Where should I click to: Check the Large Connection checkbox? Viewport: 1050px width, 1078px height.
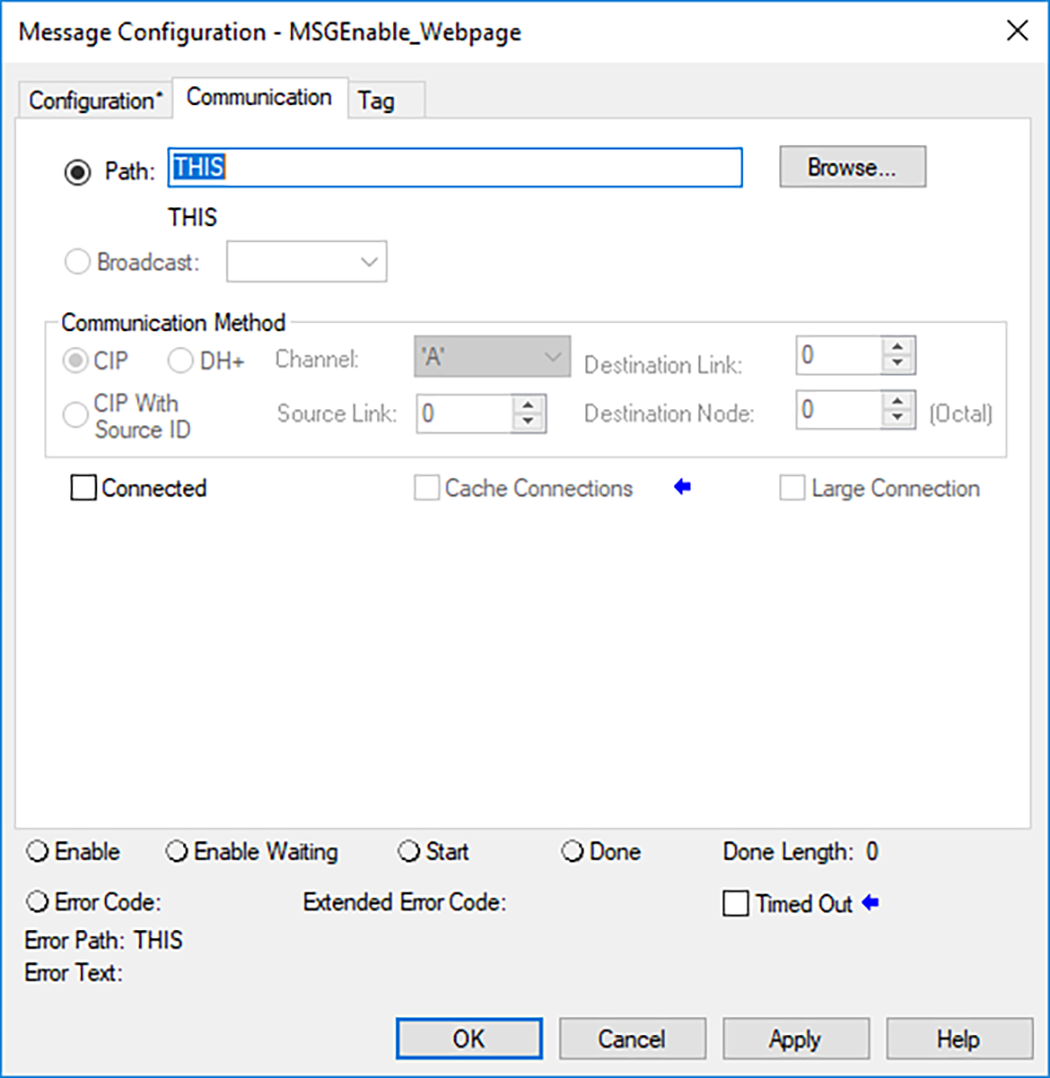point(792,488)
